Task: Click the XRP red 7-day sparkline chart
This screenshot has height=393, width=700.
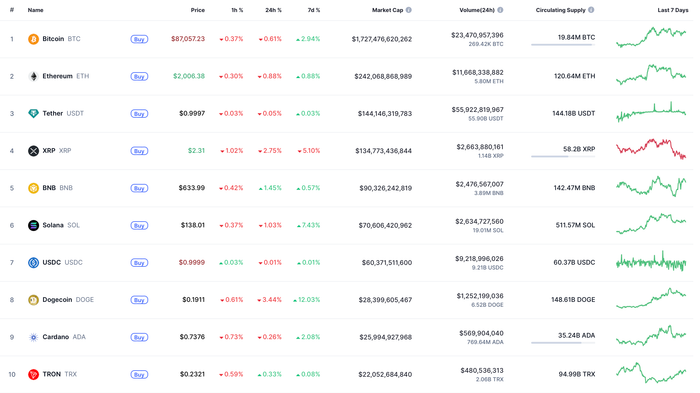Action: pos(651,149)
